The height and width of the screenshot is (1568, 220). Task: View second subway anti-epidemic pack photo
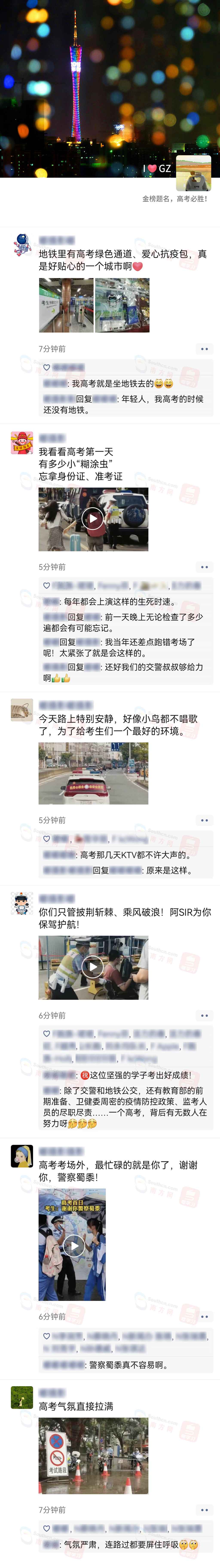(x=122, y=305)
